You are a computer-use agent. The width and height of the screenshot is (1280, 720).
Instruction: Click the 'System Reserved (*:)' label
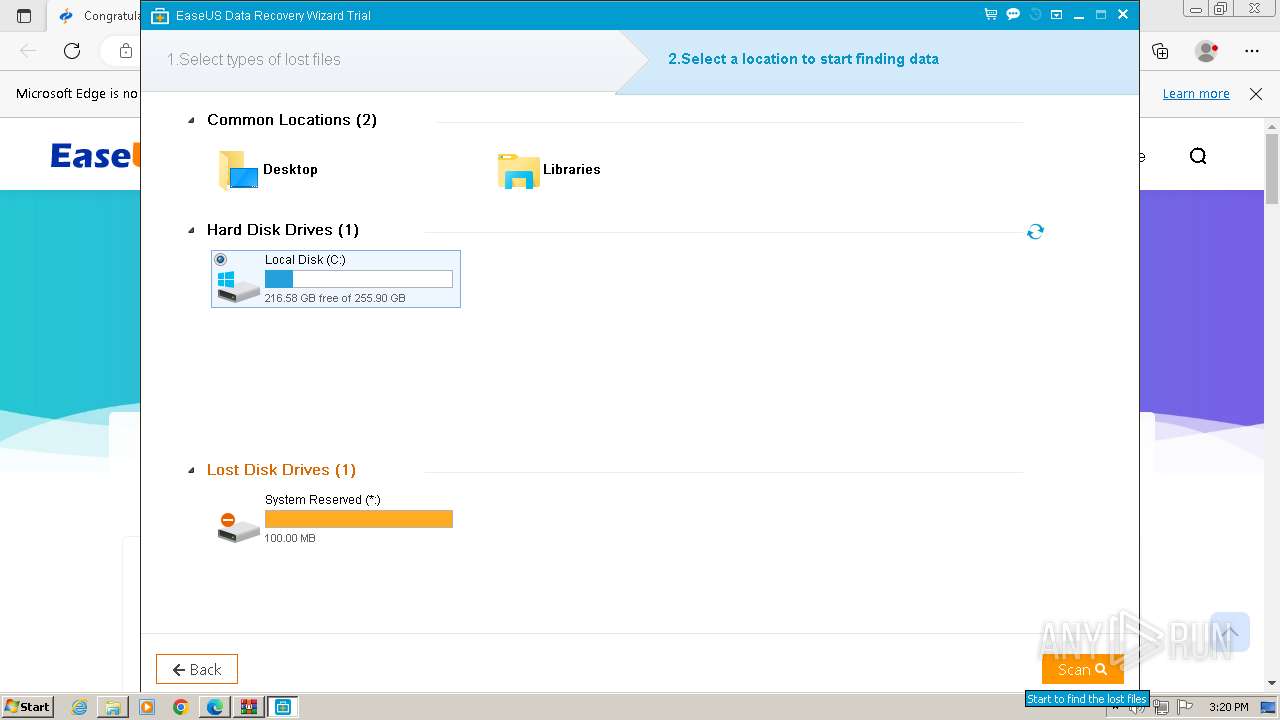(x=323, y=500)
